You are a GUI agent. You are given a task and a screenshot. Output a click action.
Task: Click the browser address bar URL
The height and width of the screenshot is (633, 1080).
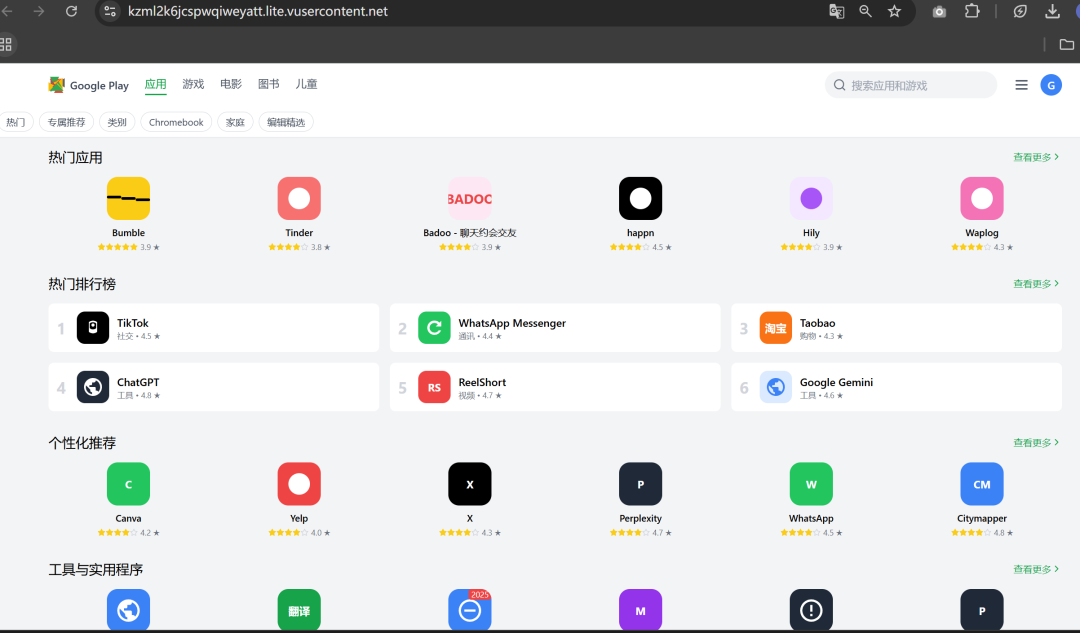258,11
